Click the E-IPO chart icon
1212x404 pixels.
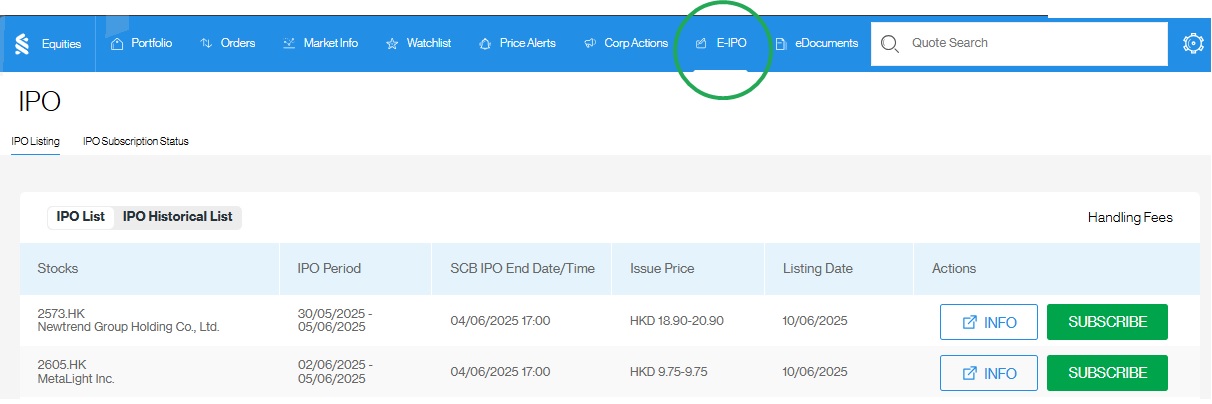(x=701, y=43)
